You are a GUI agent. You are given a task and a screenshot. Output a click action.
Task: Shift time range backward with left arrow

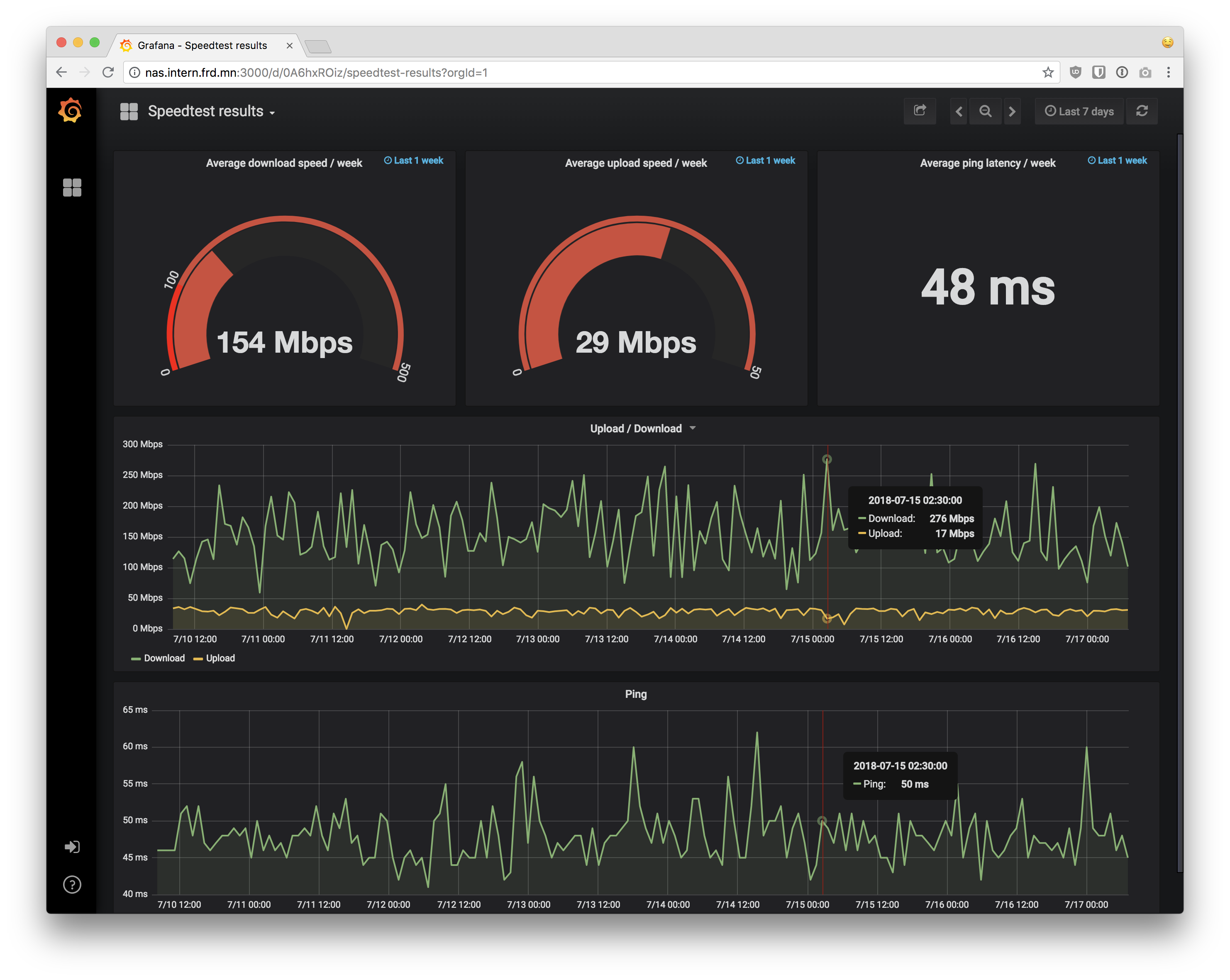click(959, 111)
